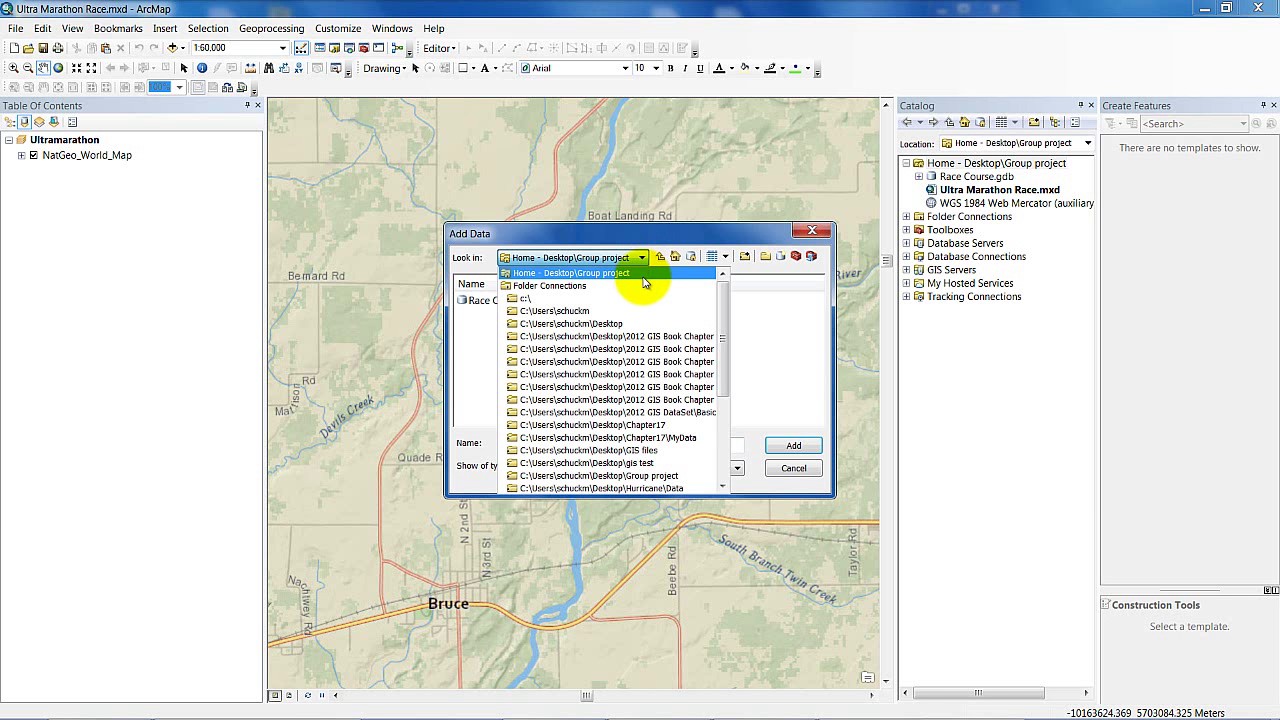
Task: Go up one level in Add Data dialog
Action: (660, 257)
